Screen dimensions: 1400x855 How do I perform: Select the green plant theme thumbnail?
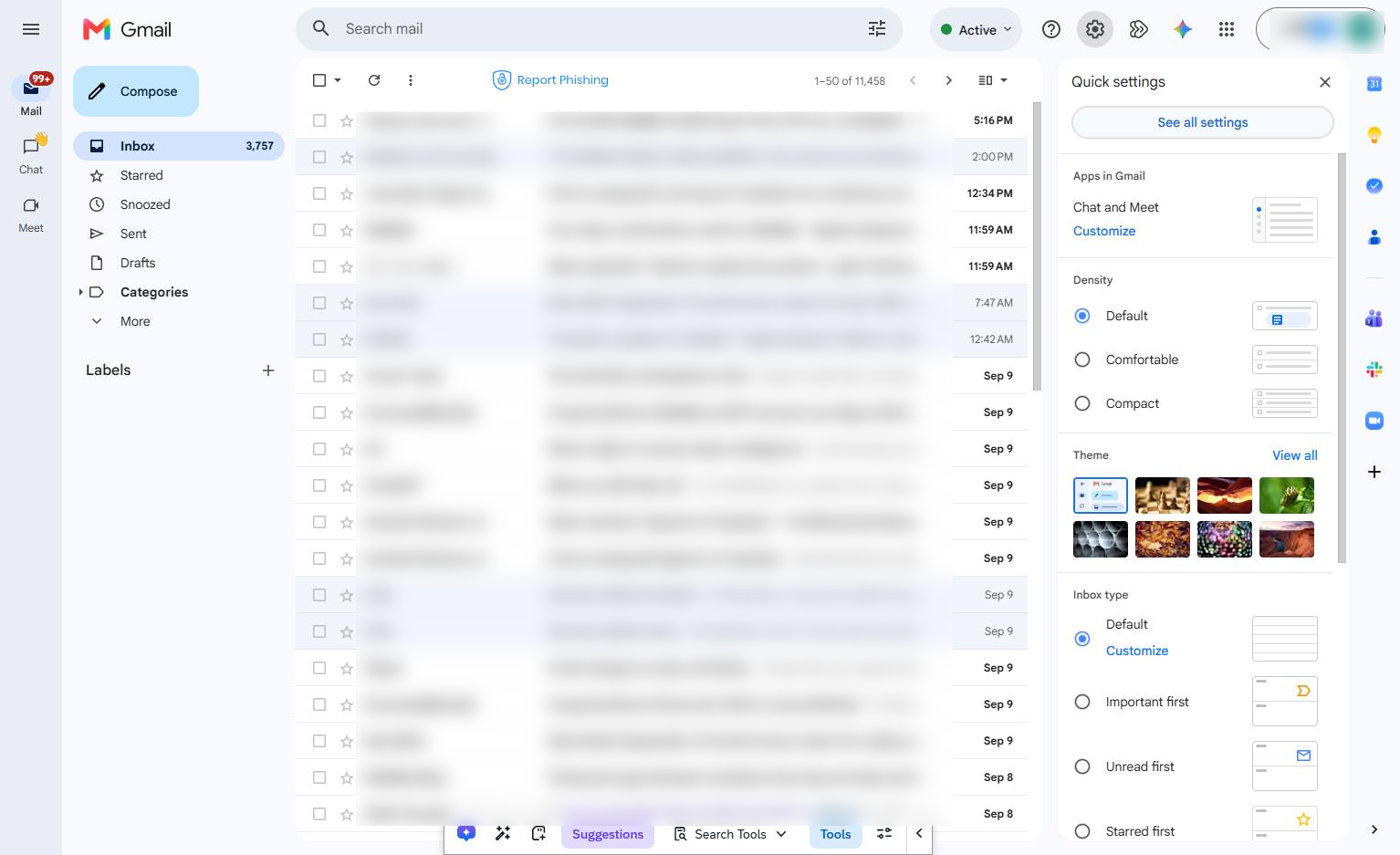(x=1287, y=495)
